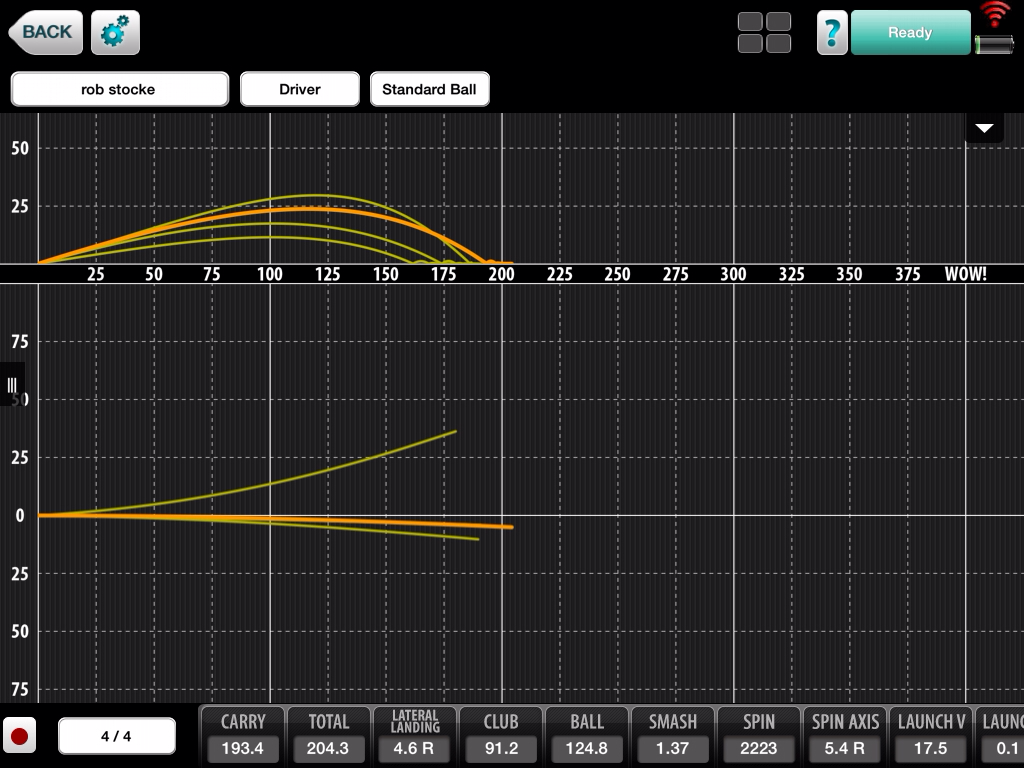Click the orange trajectory line endpoint
1024x768 pixels.
coord(511,527)
